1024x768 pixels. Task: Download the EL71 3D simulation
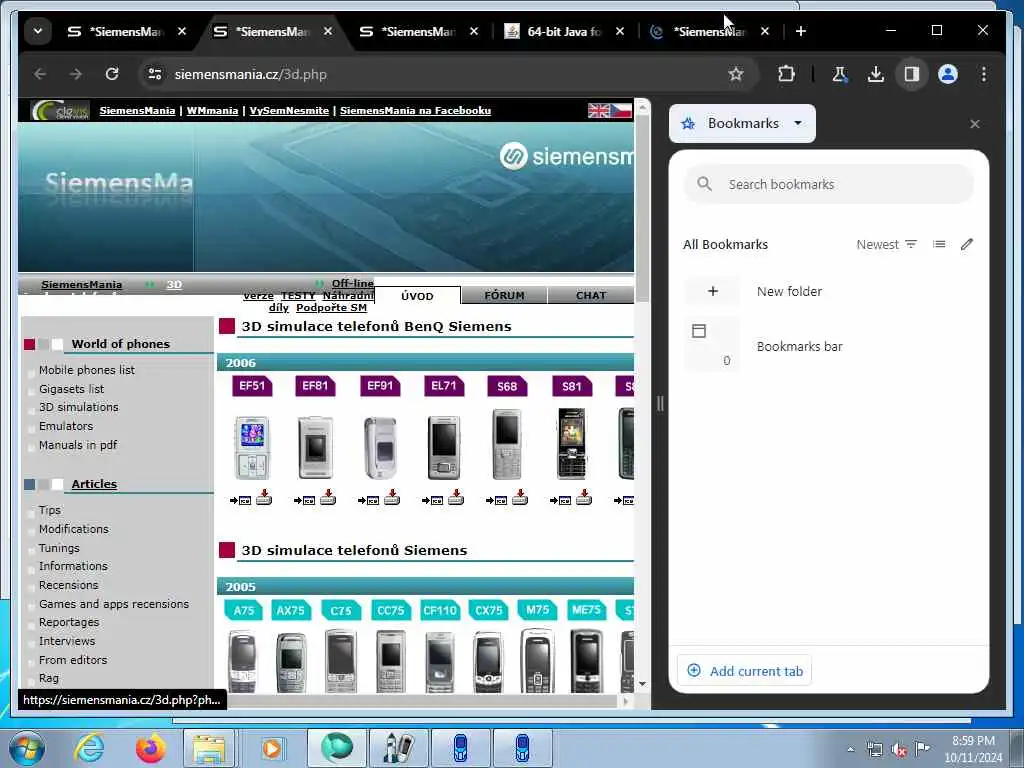456,498
